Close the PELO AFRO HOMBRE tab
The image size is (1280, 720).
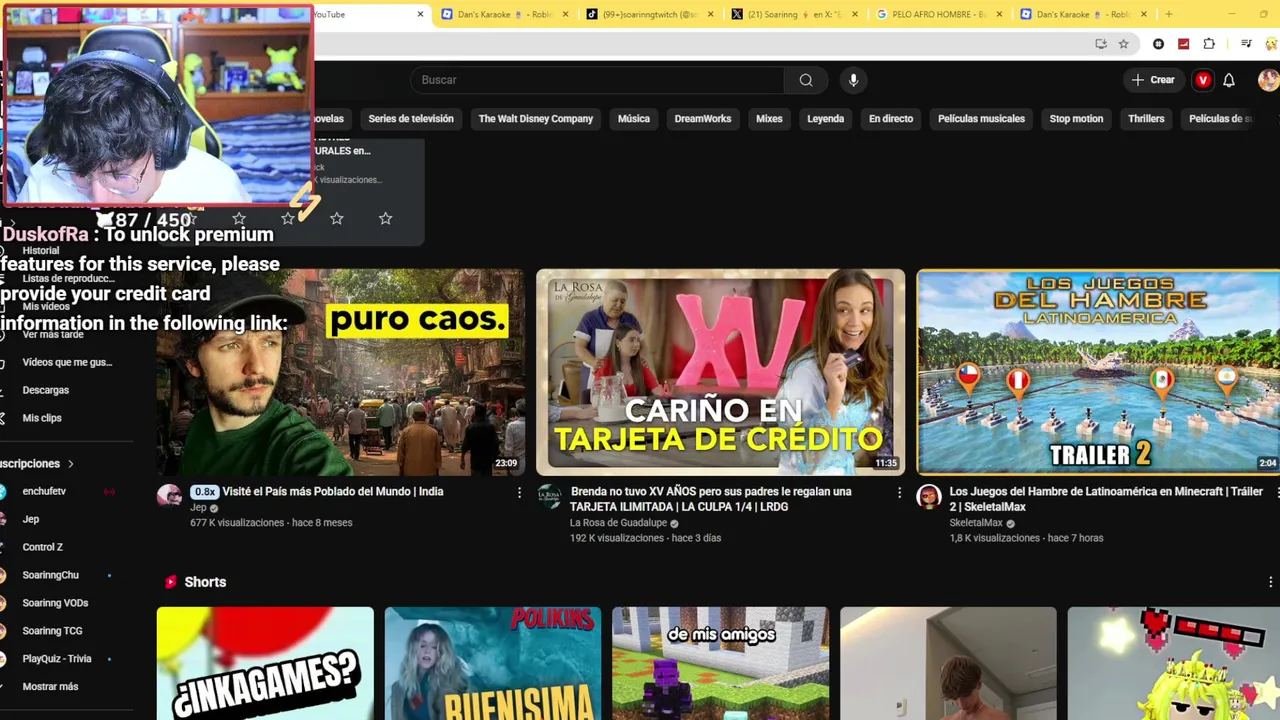tap(999, 14)
